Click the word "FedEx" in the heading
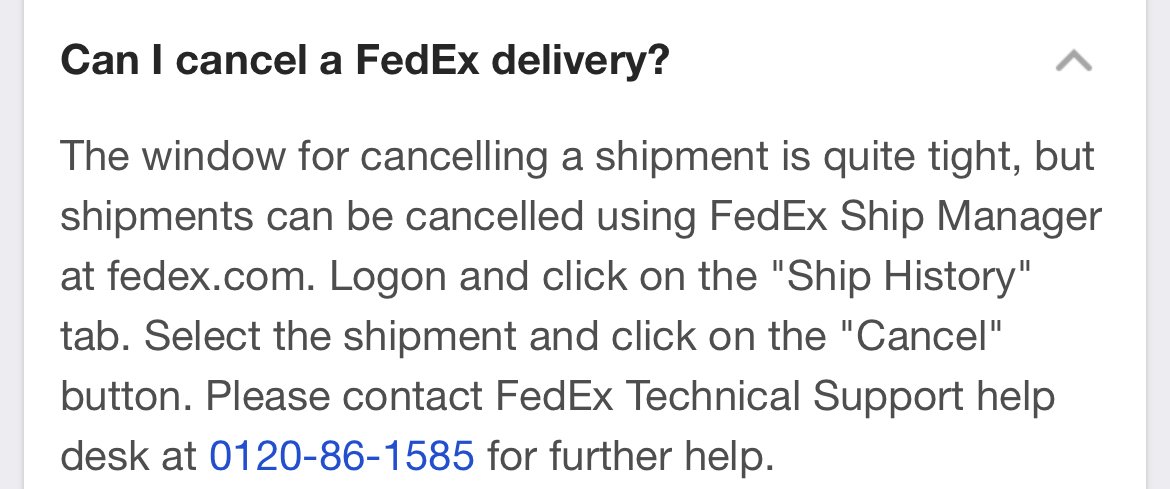 pyautogui.click(x=417, y=60)
